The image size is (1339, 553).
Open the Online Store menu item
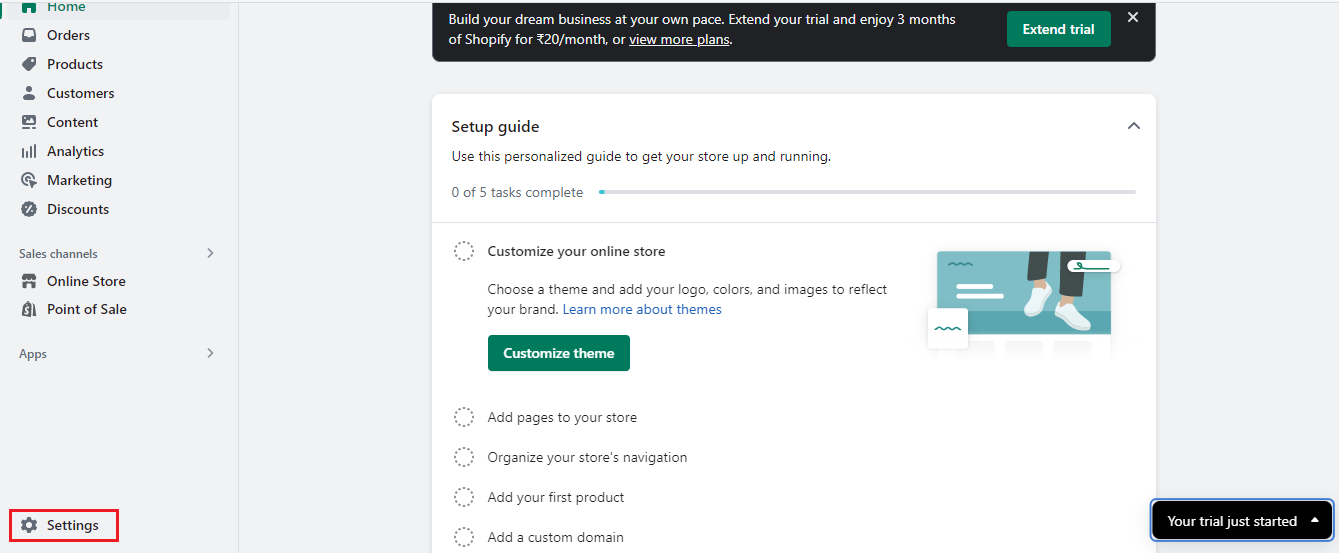pyautogui.click(x=86, y=281)
